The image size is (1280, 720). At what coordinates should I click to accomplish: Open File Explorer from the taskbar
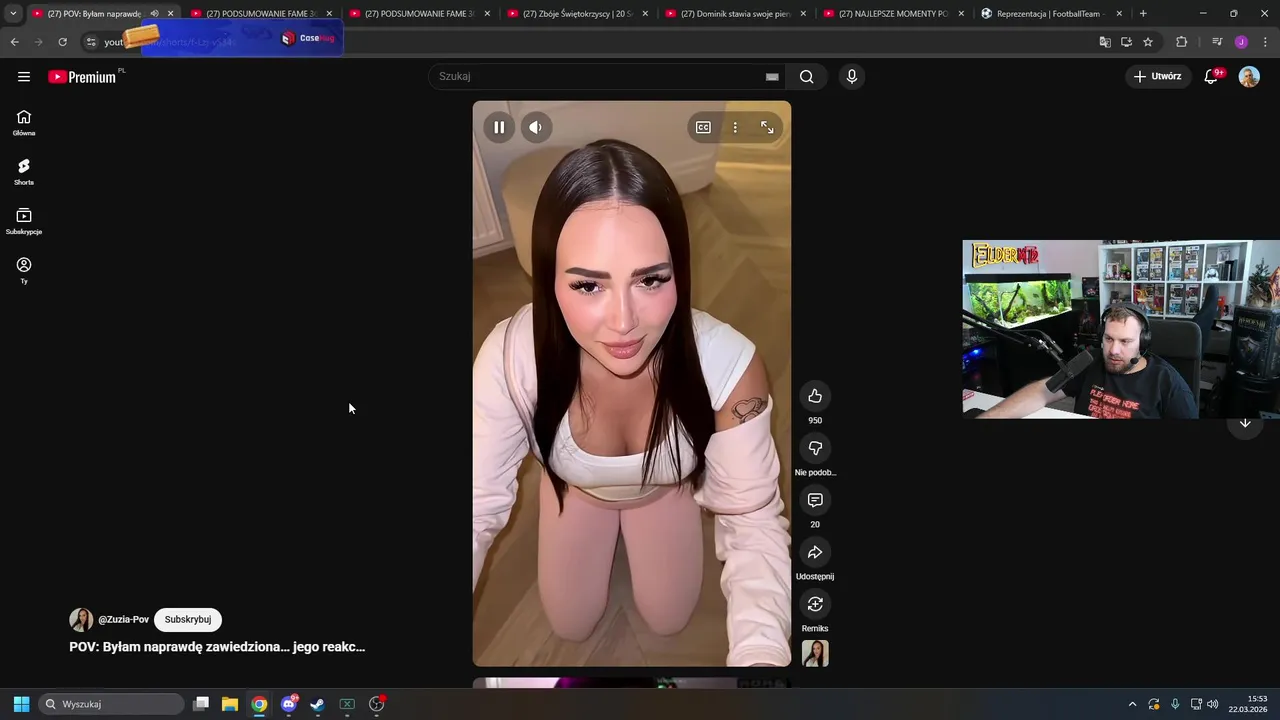click(x=230, y=704)
